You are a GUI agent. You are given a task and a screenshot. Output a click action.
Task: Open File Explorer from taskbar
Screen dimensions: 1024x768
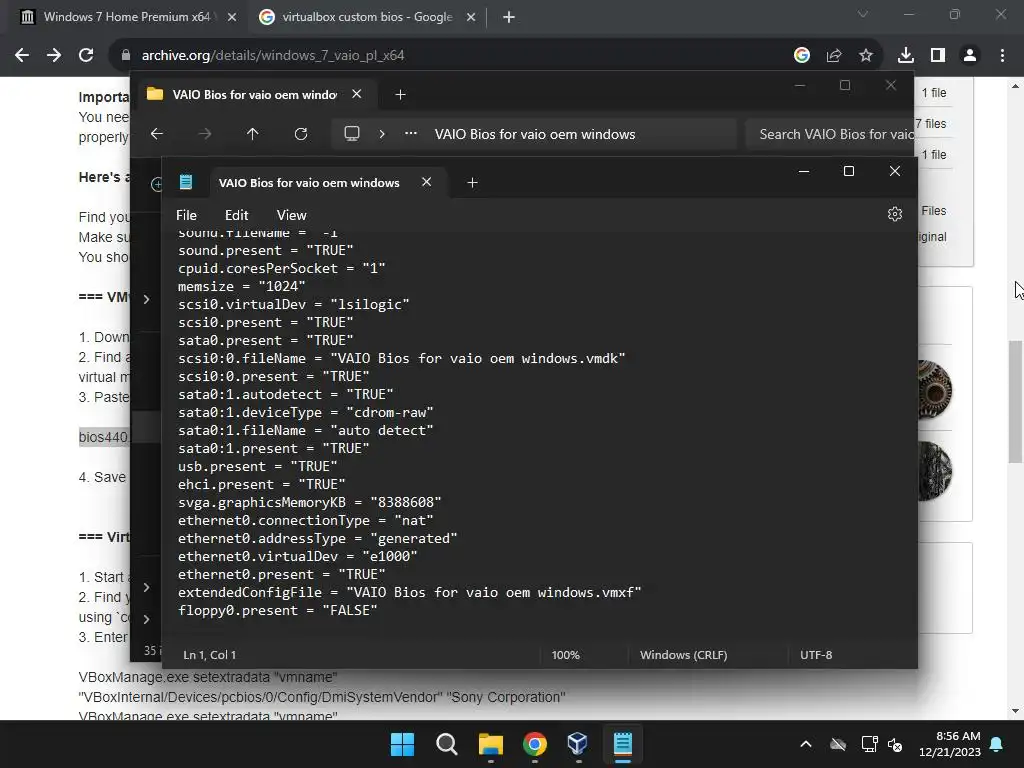pyautogui.click(x=490, y=744)
